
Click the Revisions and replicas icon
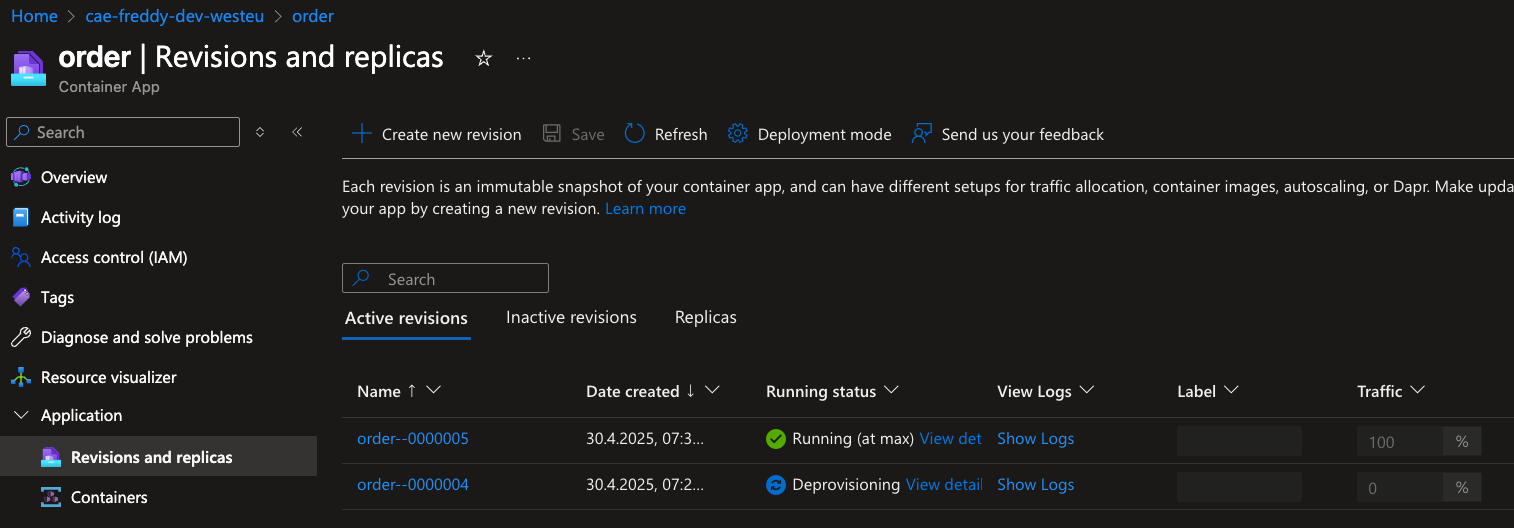point(51,457)
